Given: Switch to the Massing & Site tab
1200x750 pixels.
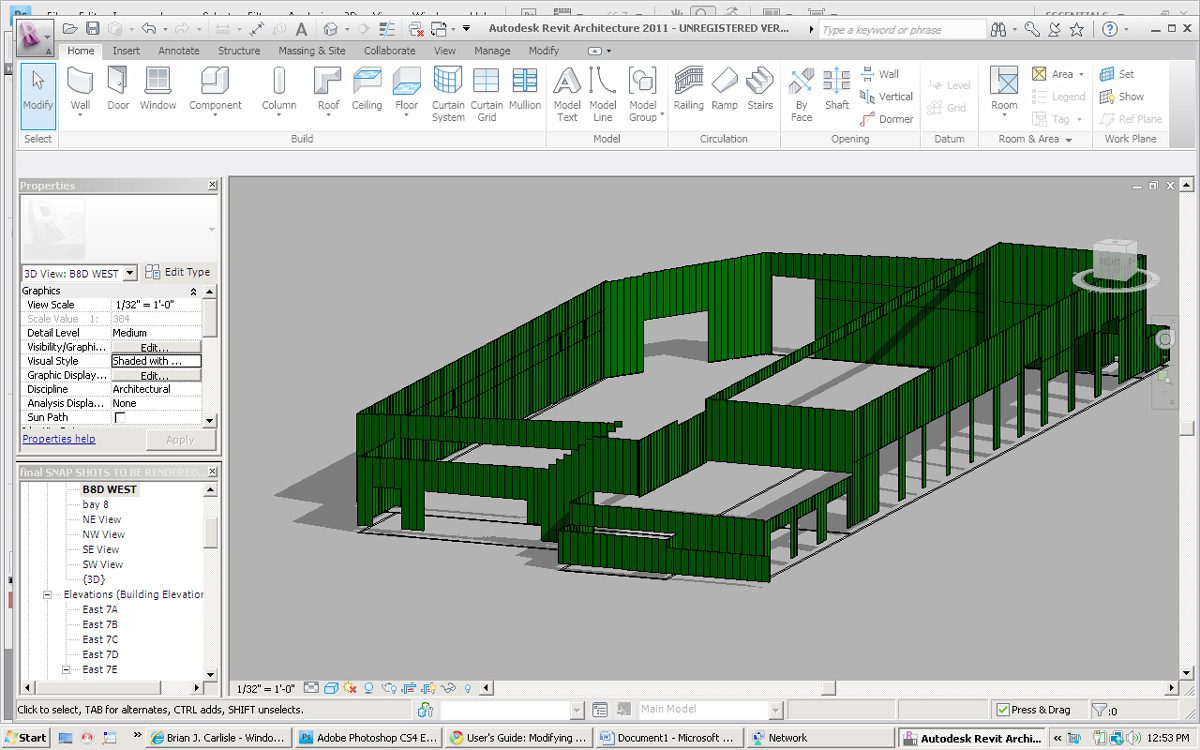Looking at the screenshot, I should (x=312, y=50).
